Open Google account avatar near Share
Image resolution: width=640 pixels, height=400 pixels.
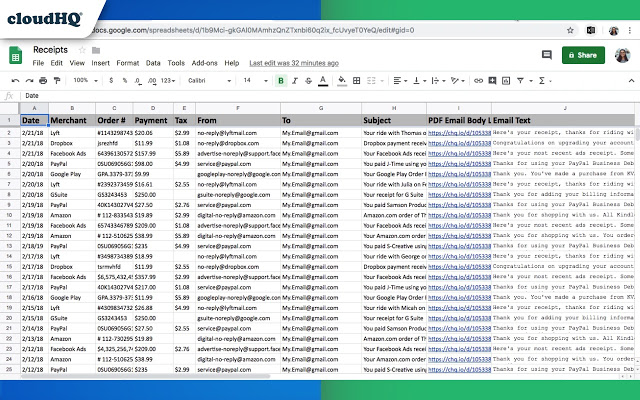point(622,55)
